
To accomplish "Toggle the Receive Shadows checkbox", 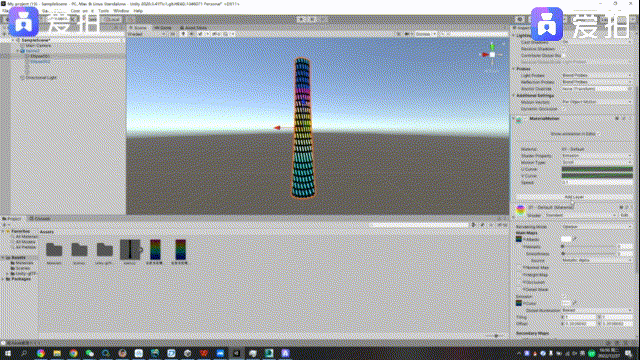I will (564, 49).
